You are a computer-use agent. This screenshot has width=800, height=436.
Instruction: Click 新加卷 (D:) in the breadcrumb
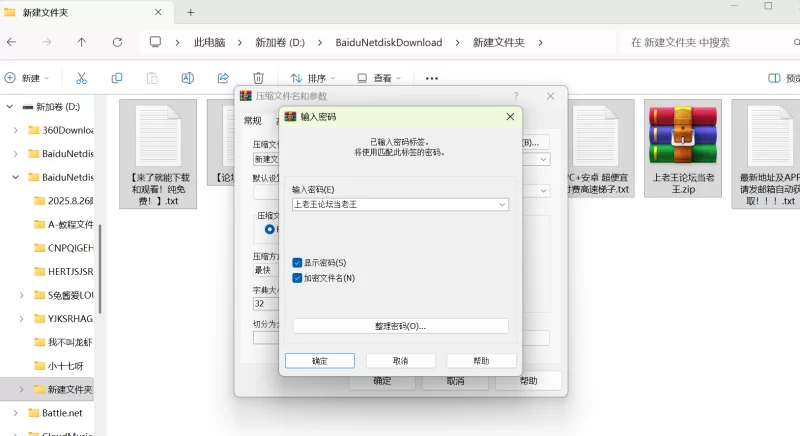(280, 42)
